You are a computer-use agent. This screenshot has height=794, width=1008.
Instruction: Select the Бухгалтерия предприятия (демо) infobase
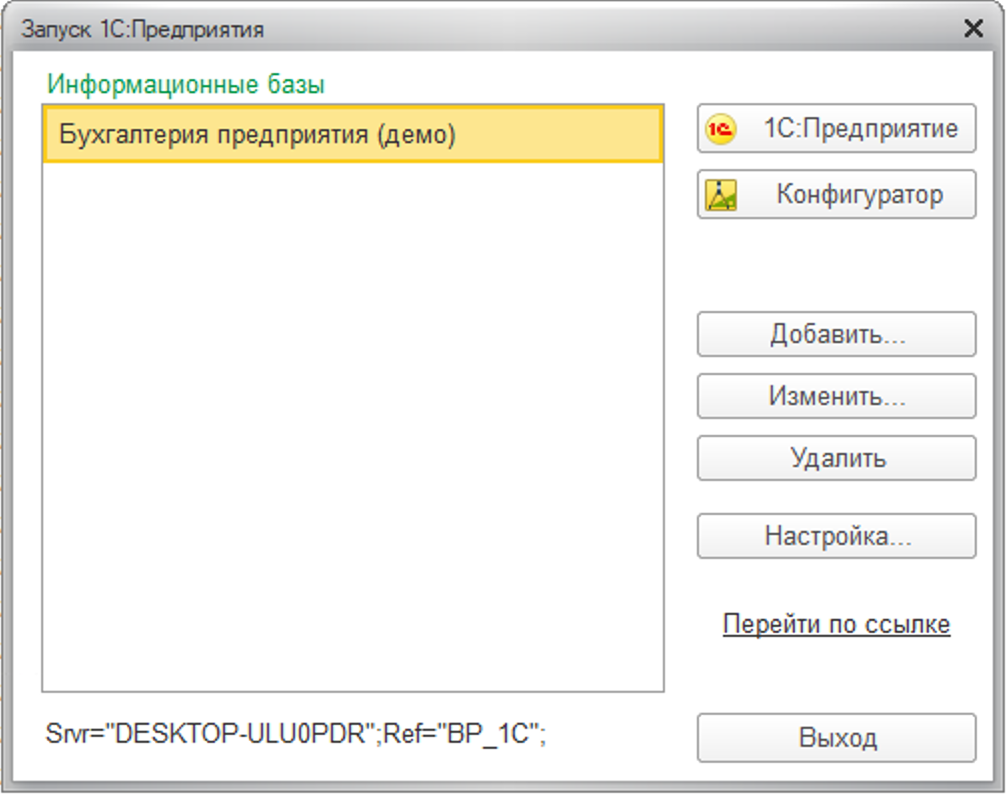click(x=353, y=134)
